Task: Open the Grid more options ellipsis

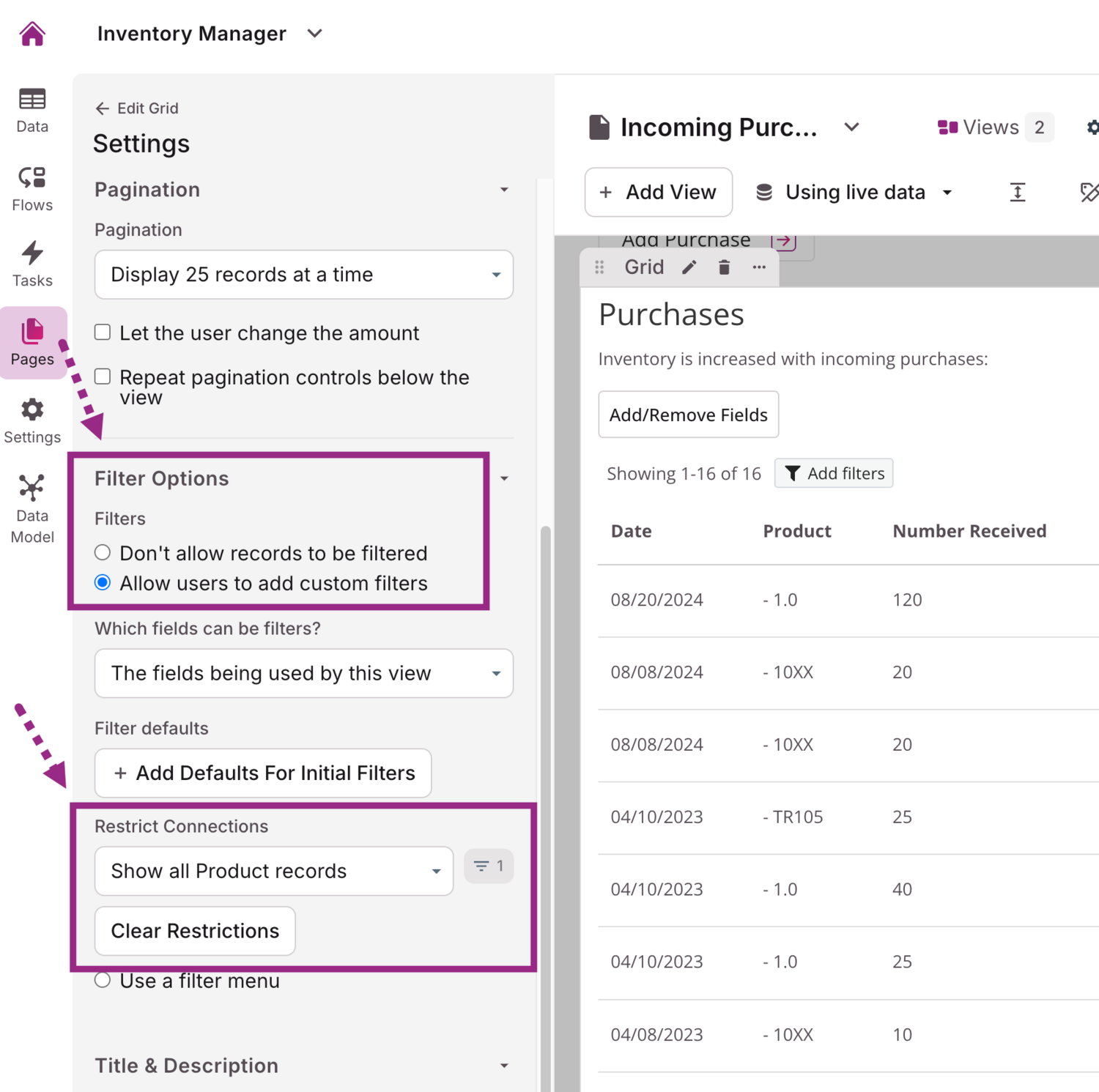Action: (x=759, y=267)
